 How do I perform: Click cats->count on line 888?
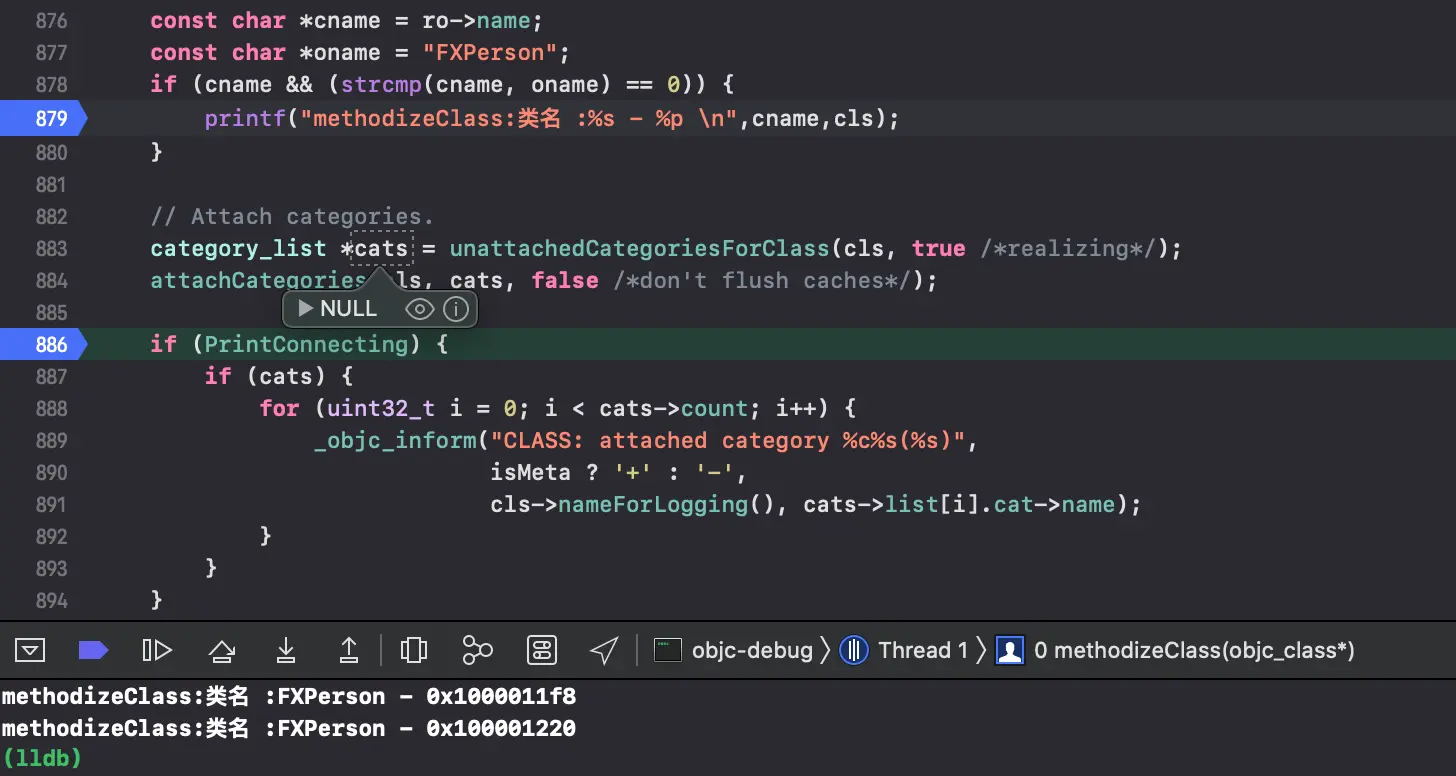pos(675,409)
